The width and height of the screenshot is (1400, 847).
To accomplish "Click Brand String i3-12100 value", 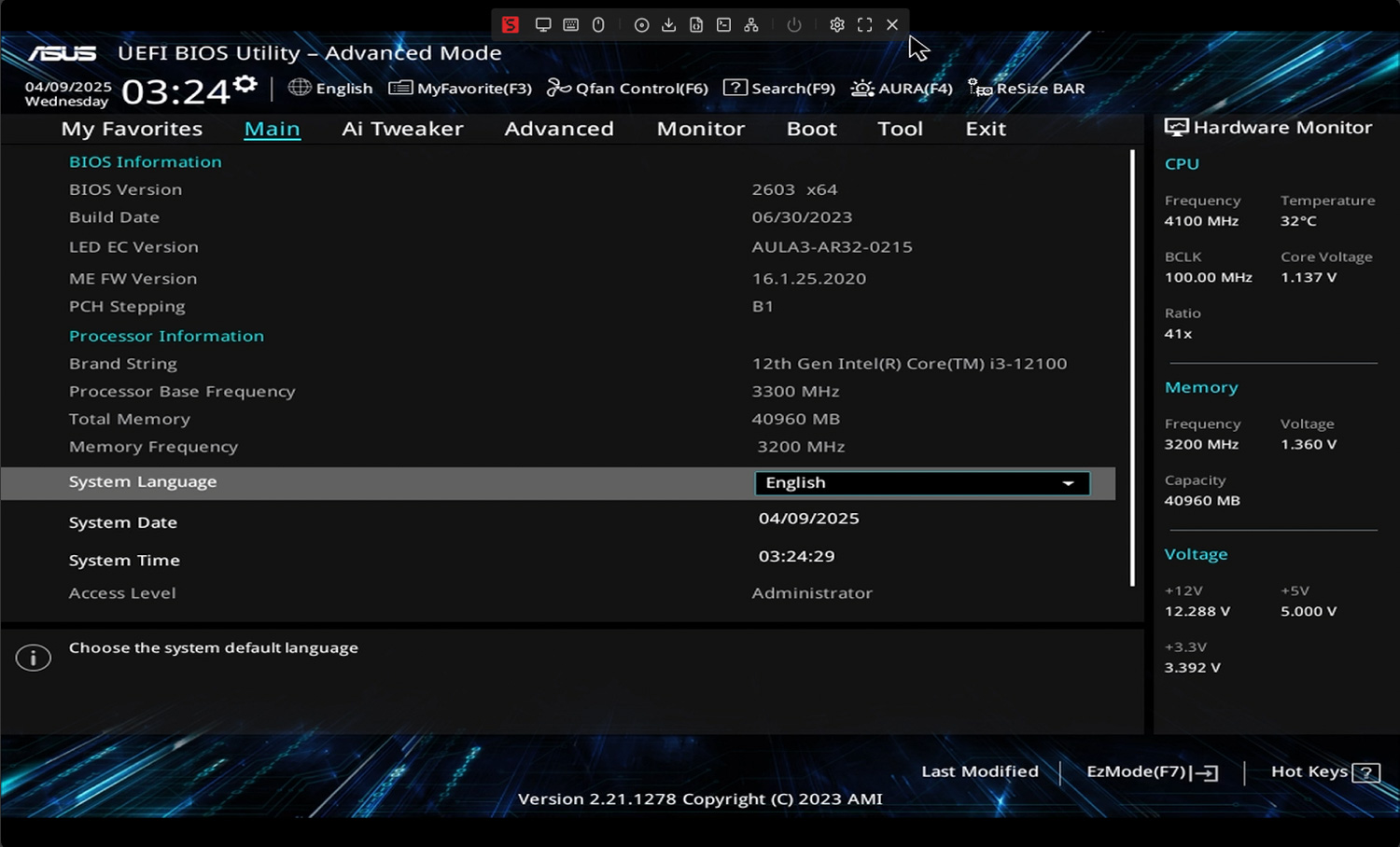I will pos(909,364).
